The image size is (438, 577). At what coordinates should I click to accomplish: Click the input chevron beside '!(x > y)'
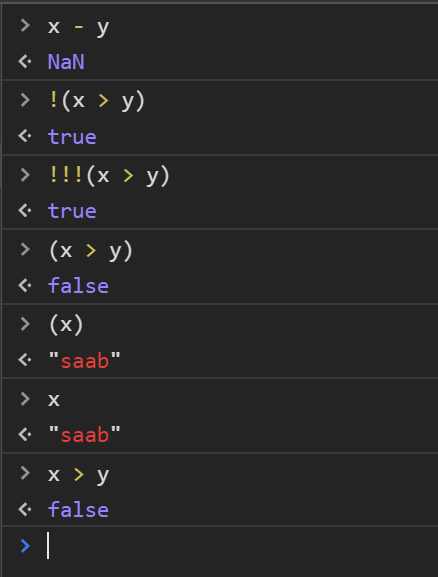point(25,100)
